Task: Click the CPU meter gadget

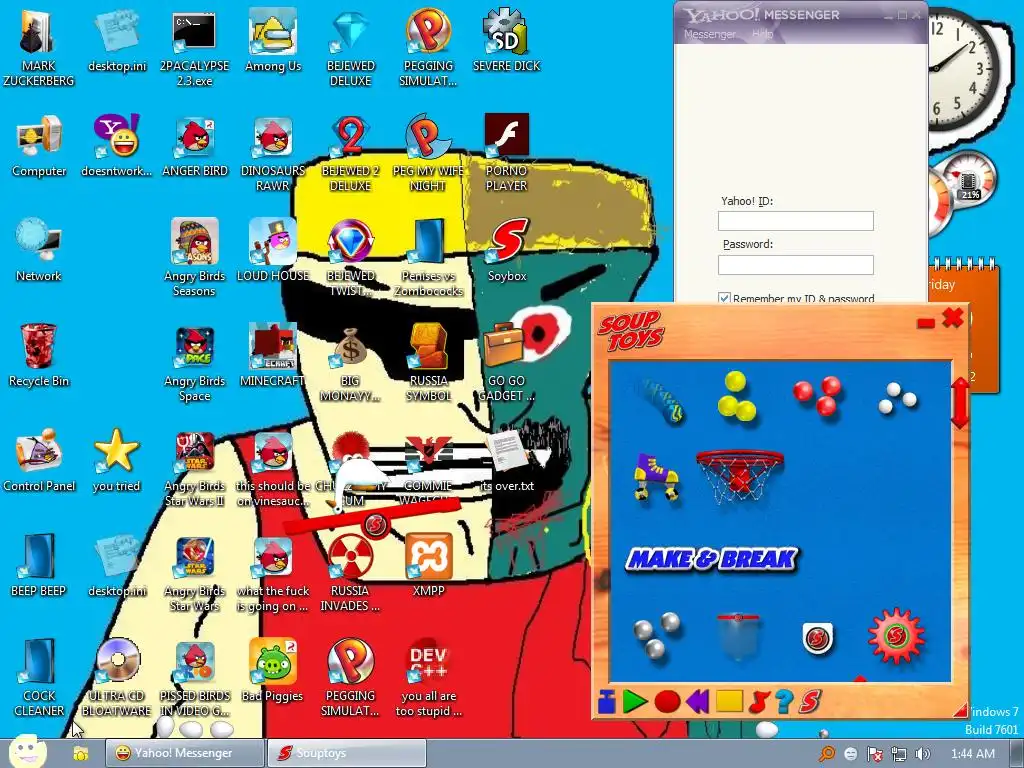Action: click(961, 191)
